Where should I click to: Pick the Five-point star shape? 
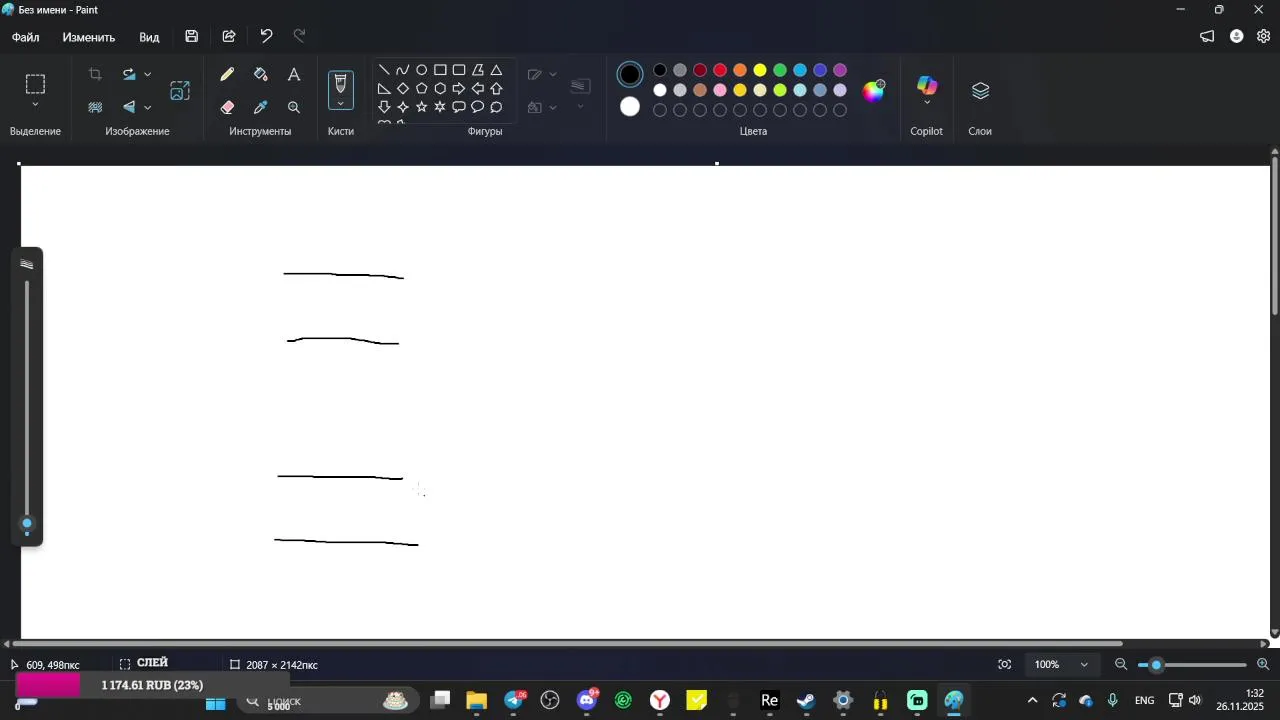pyautogui.click(x=422, y=107)
